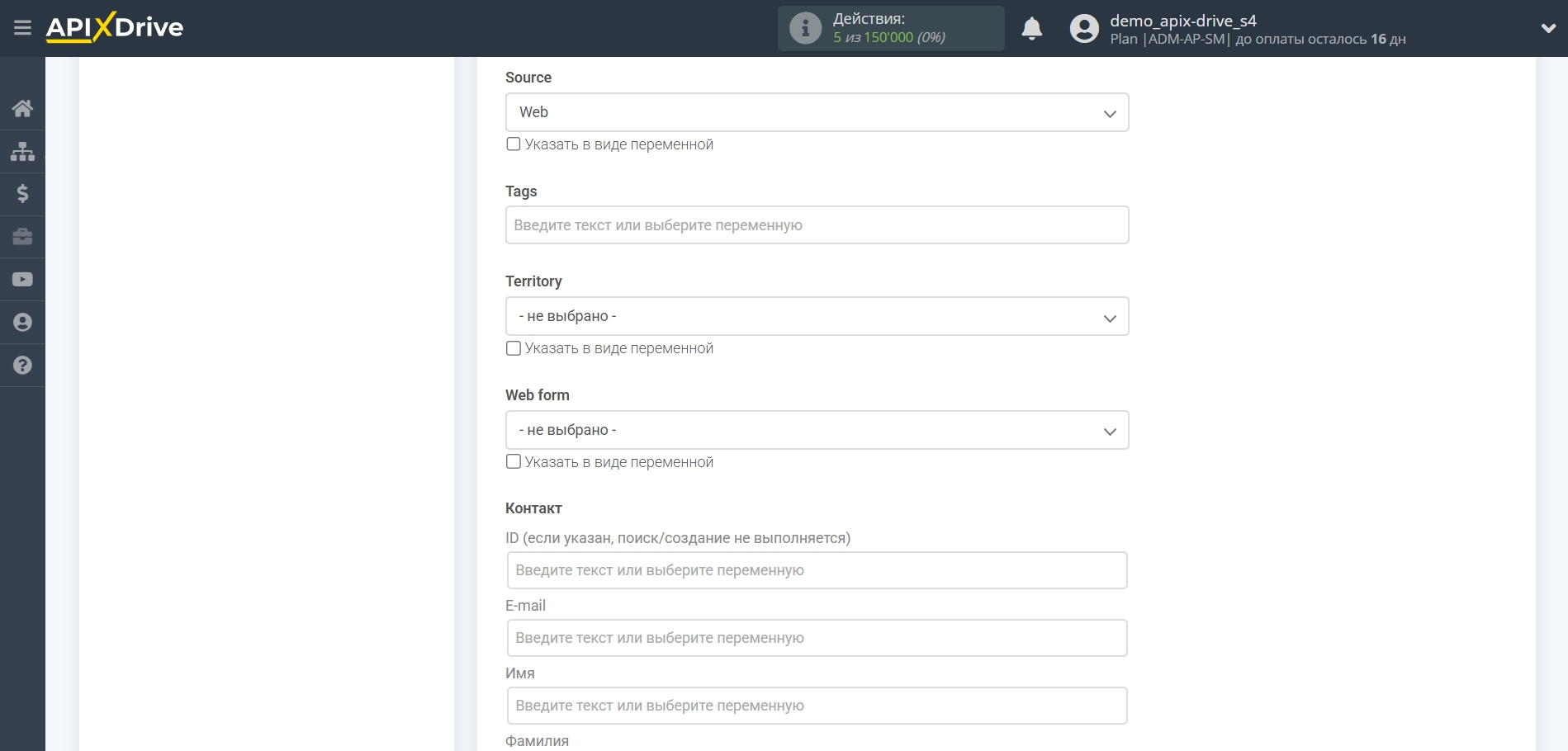Open the billing dollar sign icon
The image size is (1568, 751).
22,194
